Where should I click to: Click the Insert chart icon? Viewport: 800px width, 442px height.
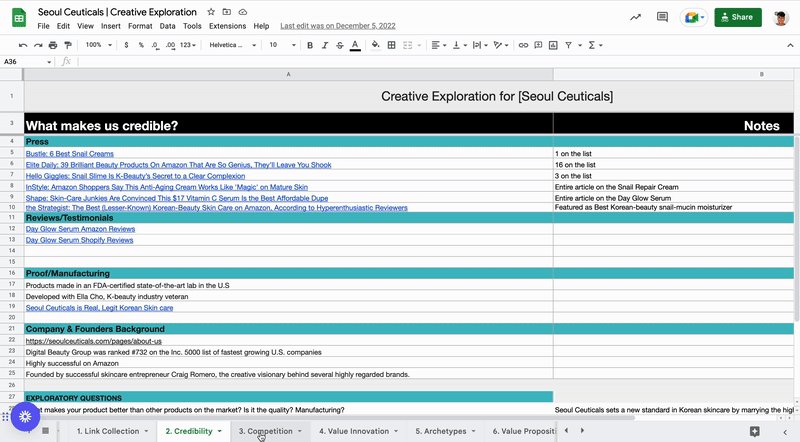point(553,45)
